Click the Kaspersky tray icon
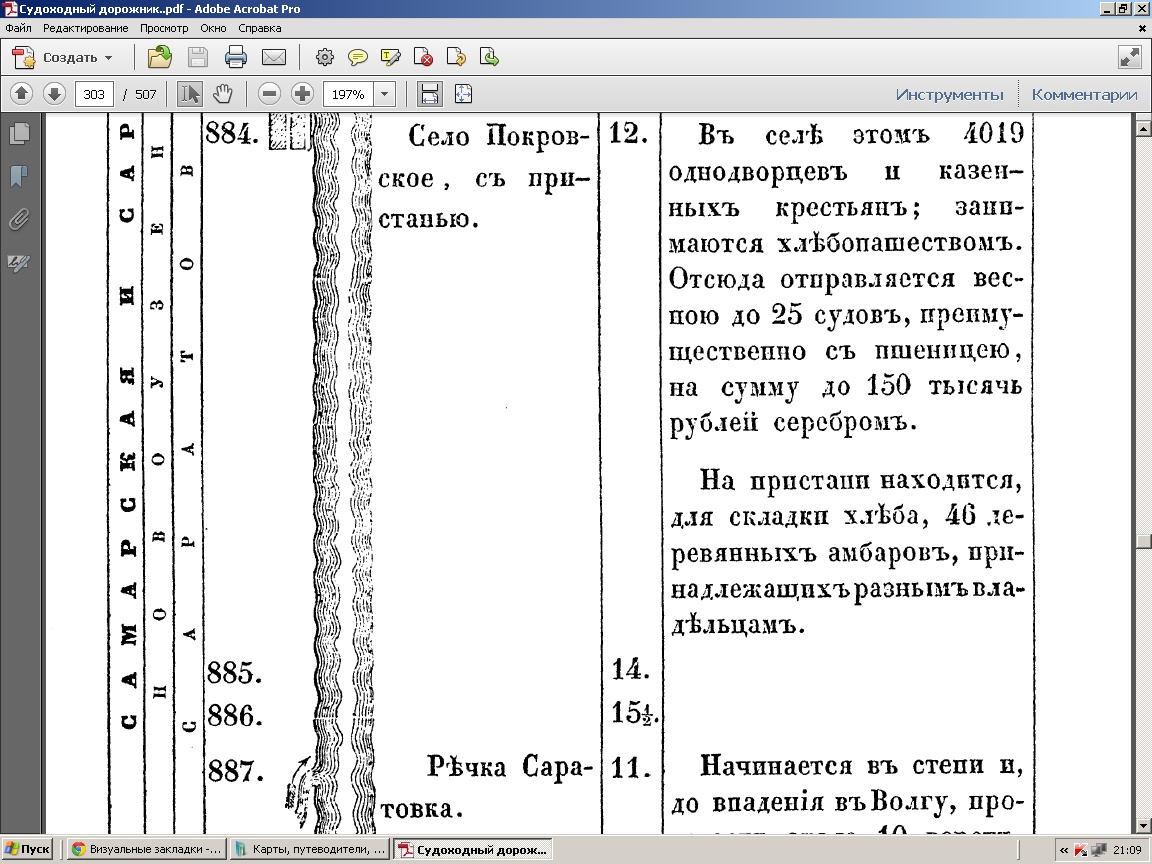 pyautogui.click(x=1080, y=850)
